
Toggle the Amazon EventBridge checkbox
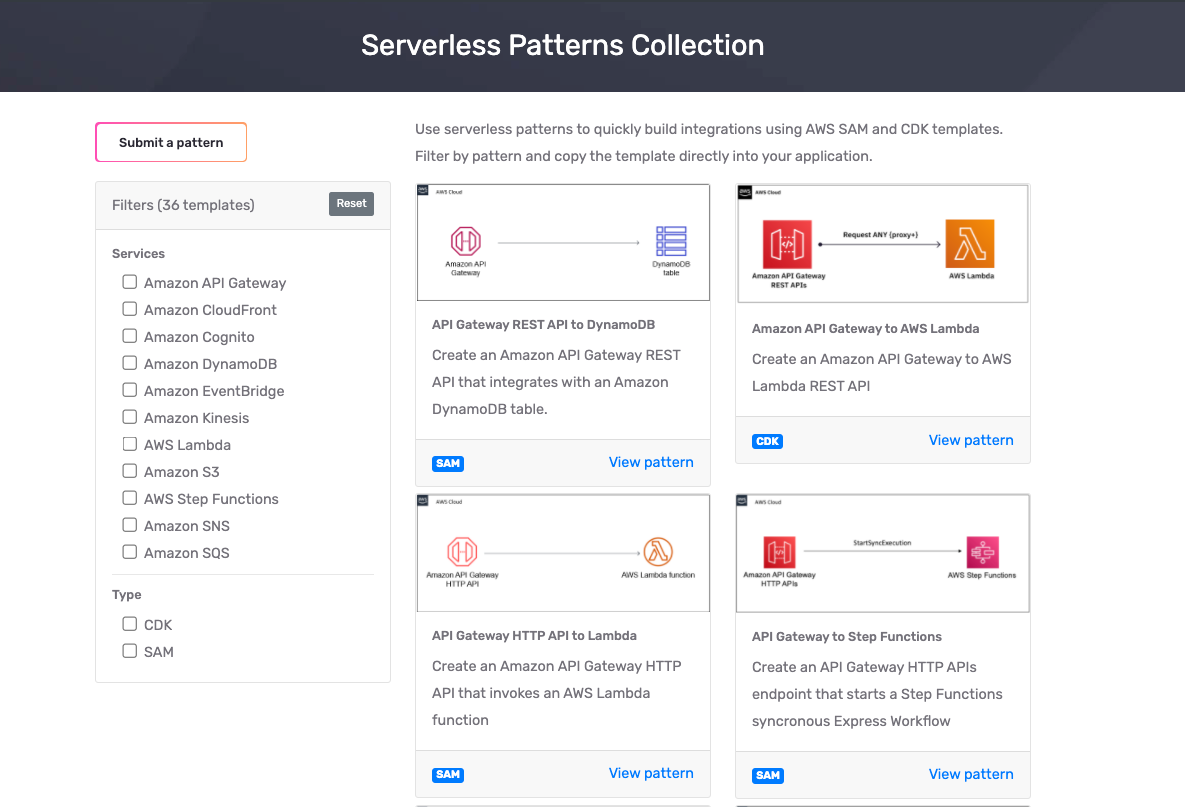pyautogui.click(x=130, y=390)
